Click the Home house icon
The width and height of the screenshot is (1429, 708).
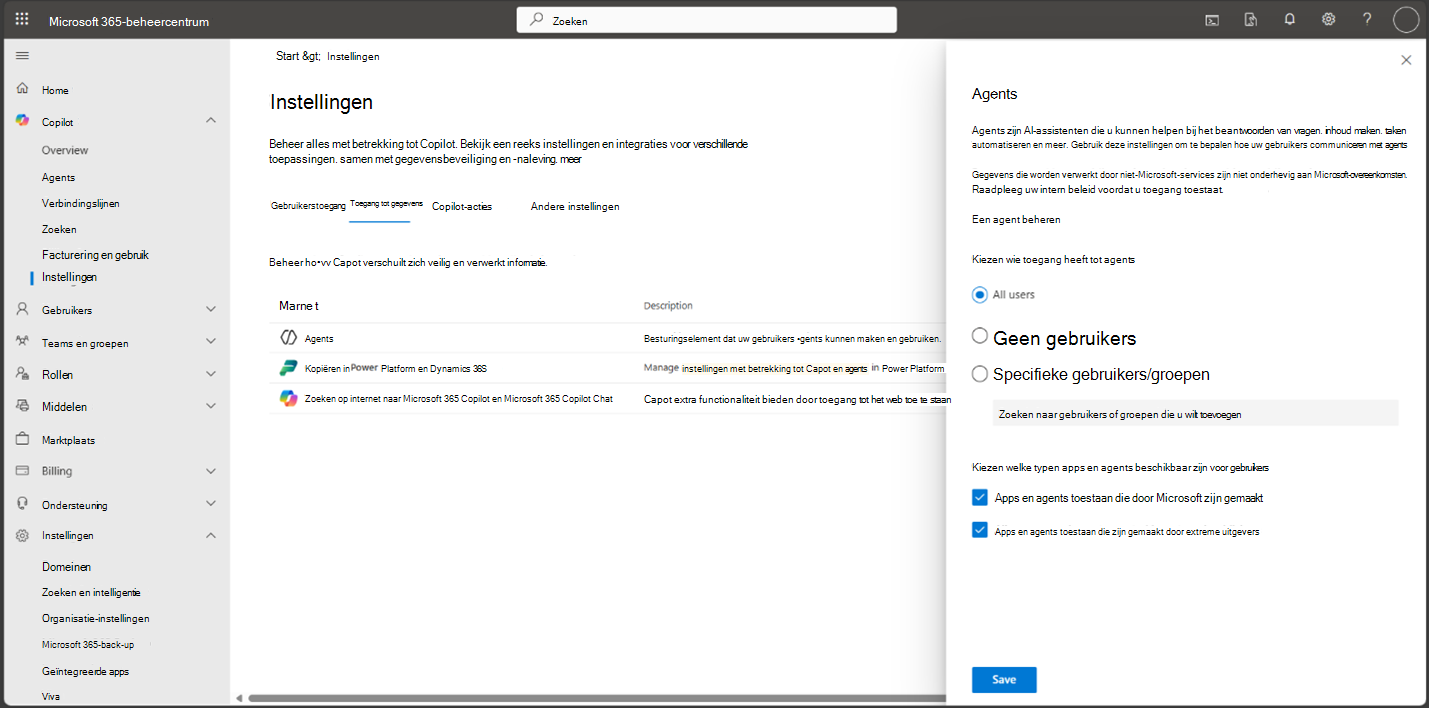(22, 89)
